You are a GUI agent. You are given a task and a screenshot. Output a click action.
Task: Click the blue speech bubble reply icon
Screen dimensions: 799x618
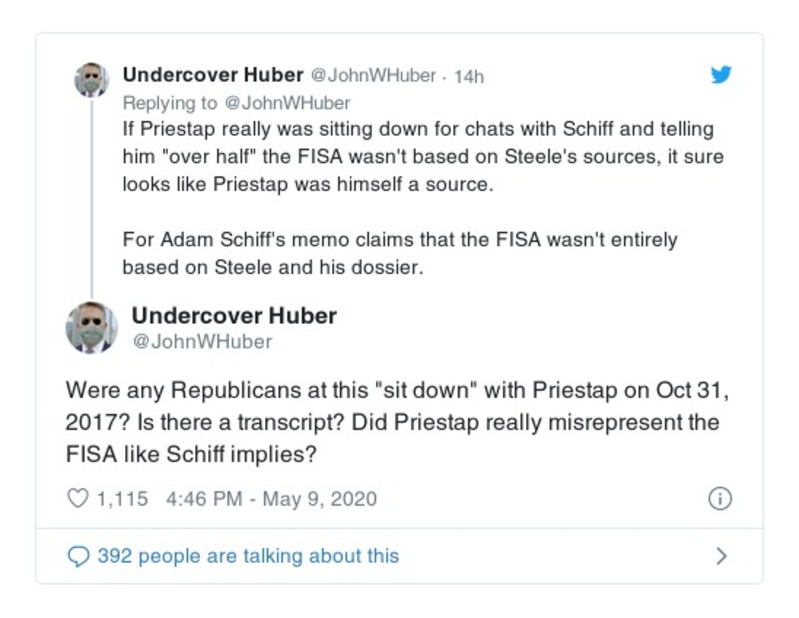77,555
